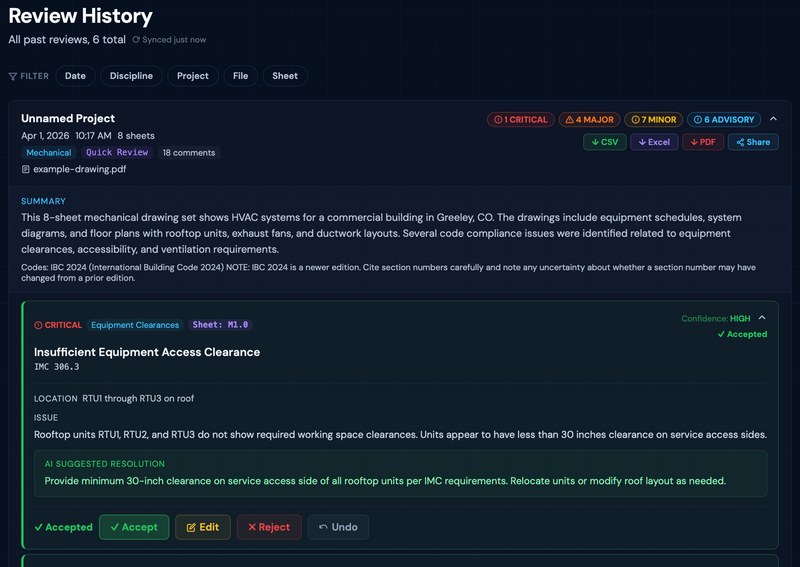Click the Unnamed Project title

tap(68, 118)
